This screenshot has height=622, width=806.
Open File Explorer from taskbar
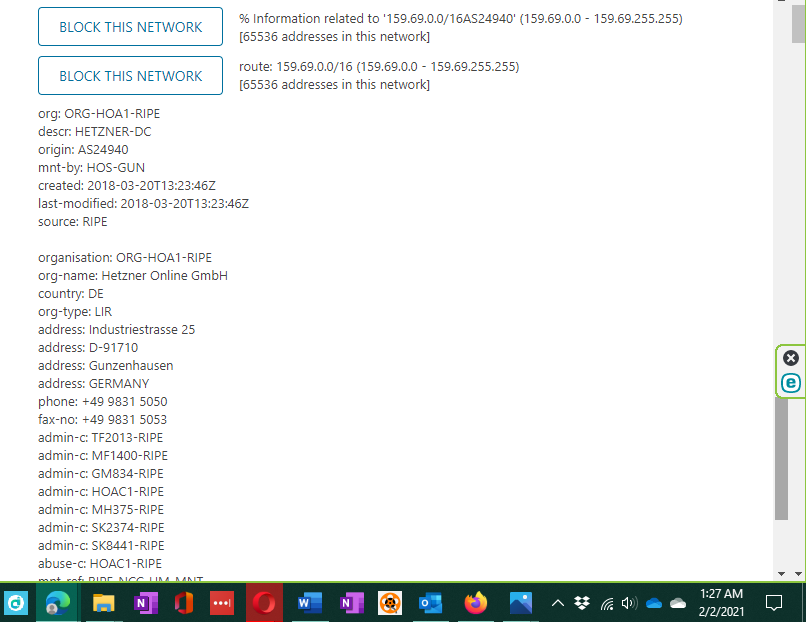(x=103, y=603)
